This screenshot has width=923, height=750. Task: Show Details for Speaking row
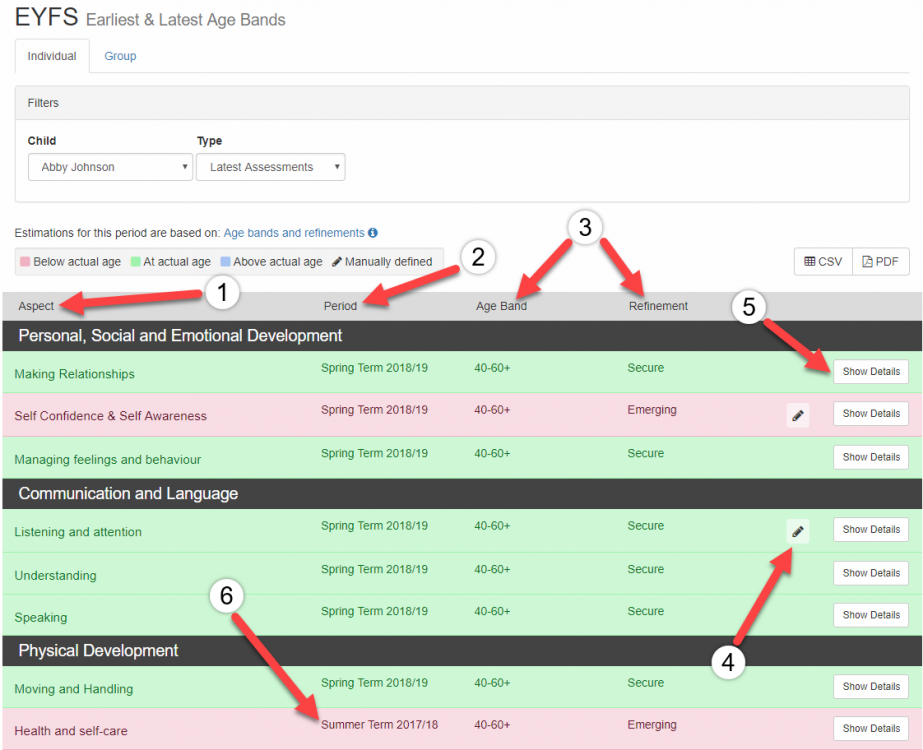point(870,615)
